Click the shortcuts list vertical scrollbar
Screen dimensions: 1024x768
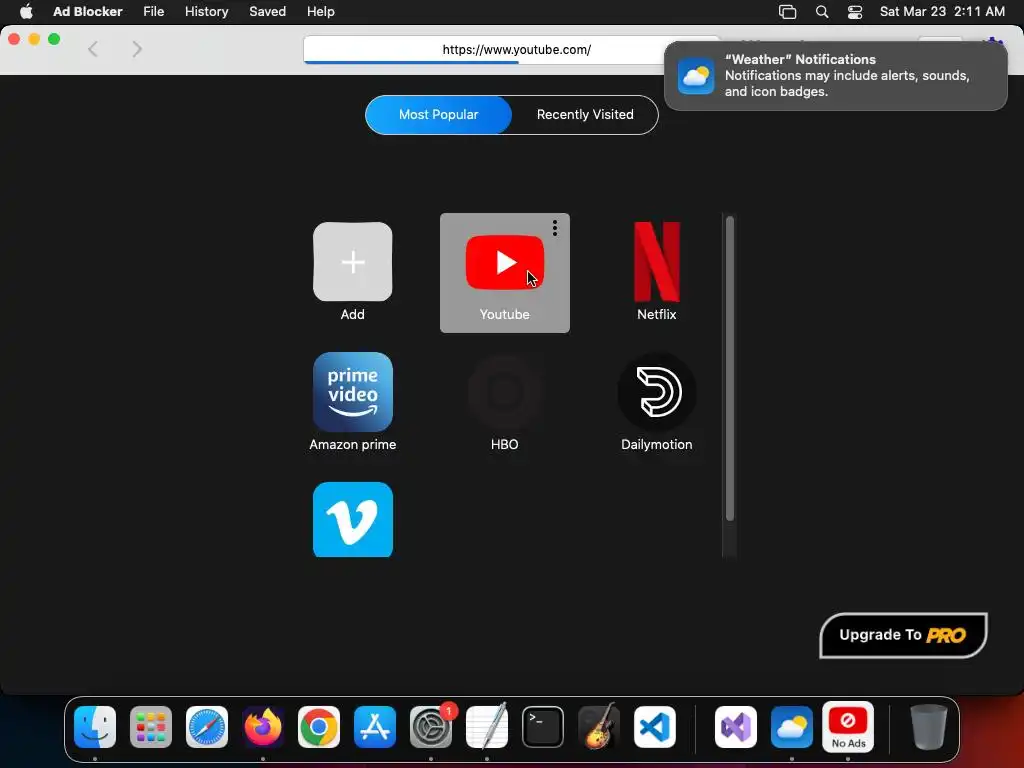tap(729, 369)
